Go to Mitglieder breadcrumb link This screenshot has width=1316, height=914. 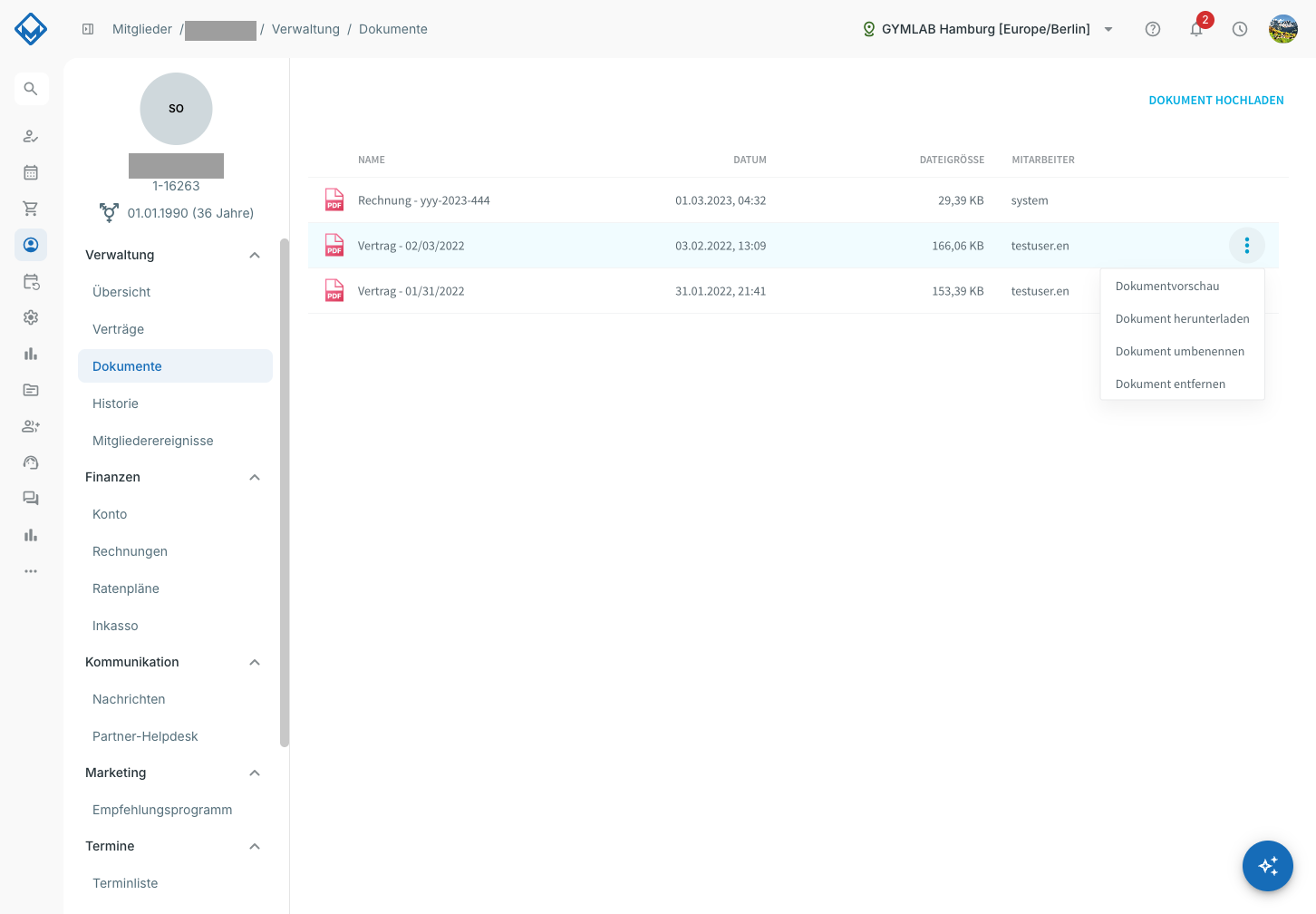pos(142,29)
